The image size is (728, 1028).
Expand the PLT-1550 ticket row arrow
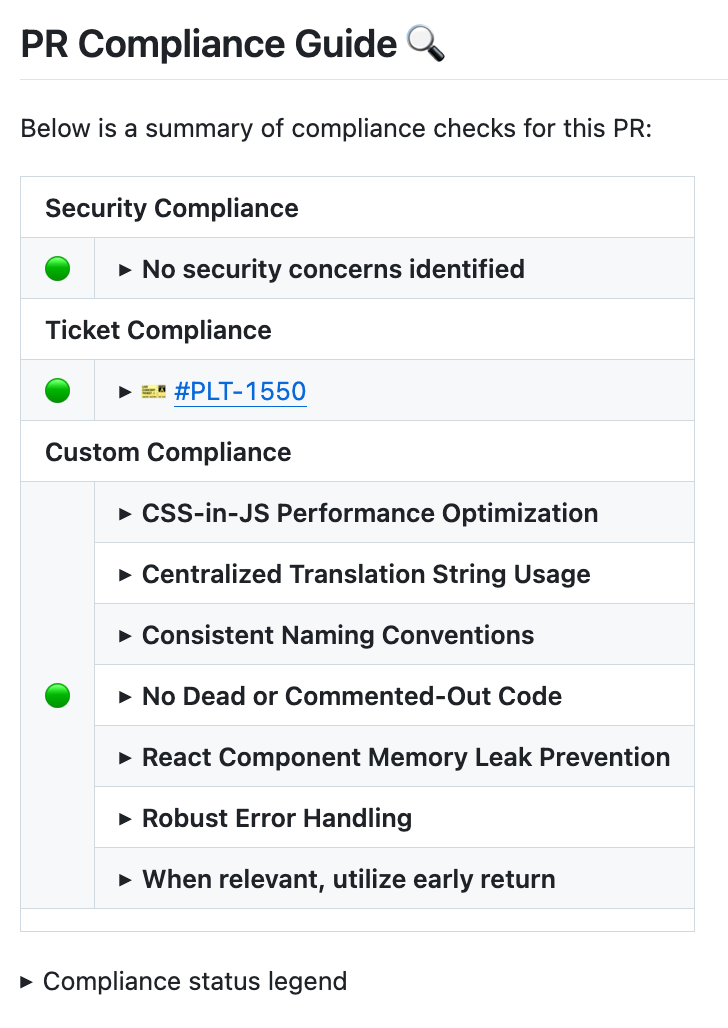click(x=125, y=391)
